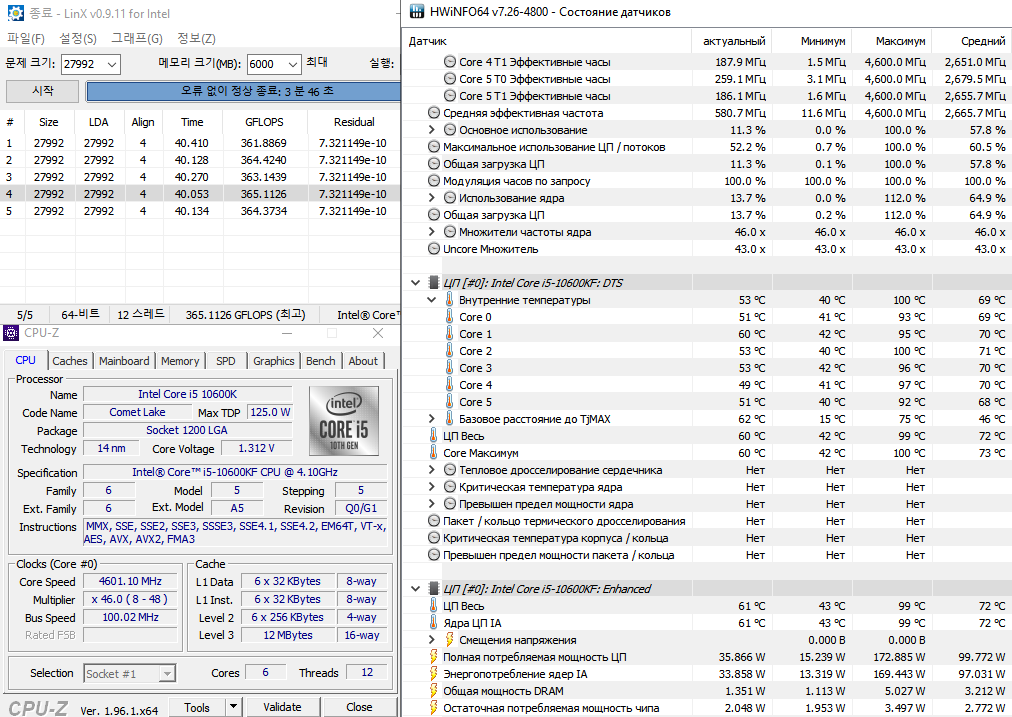The width and height of the screenshot is (1012, 717).
Task: Click lightning icon for Полная потребляемая мощность ЦП
Action: point(434,656)
